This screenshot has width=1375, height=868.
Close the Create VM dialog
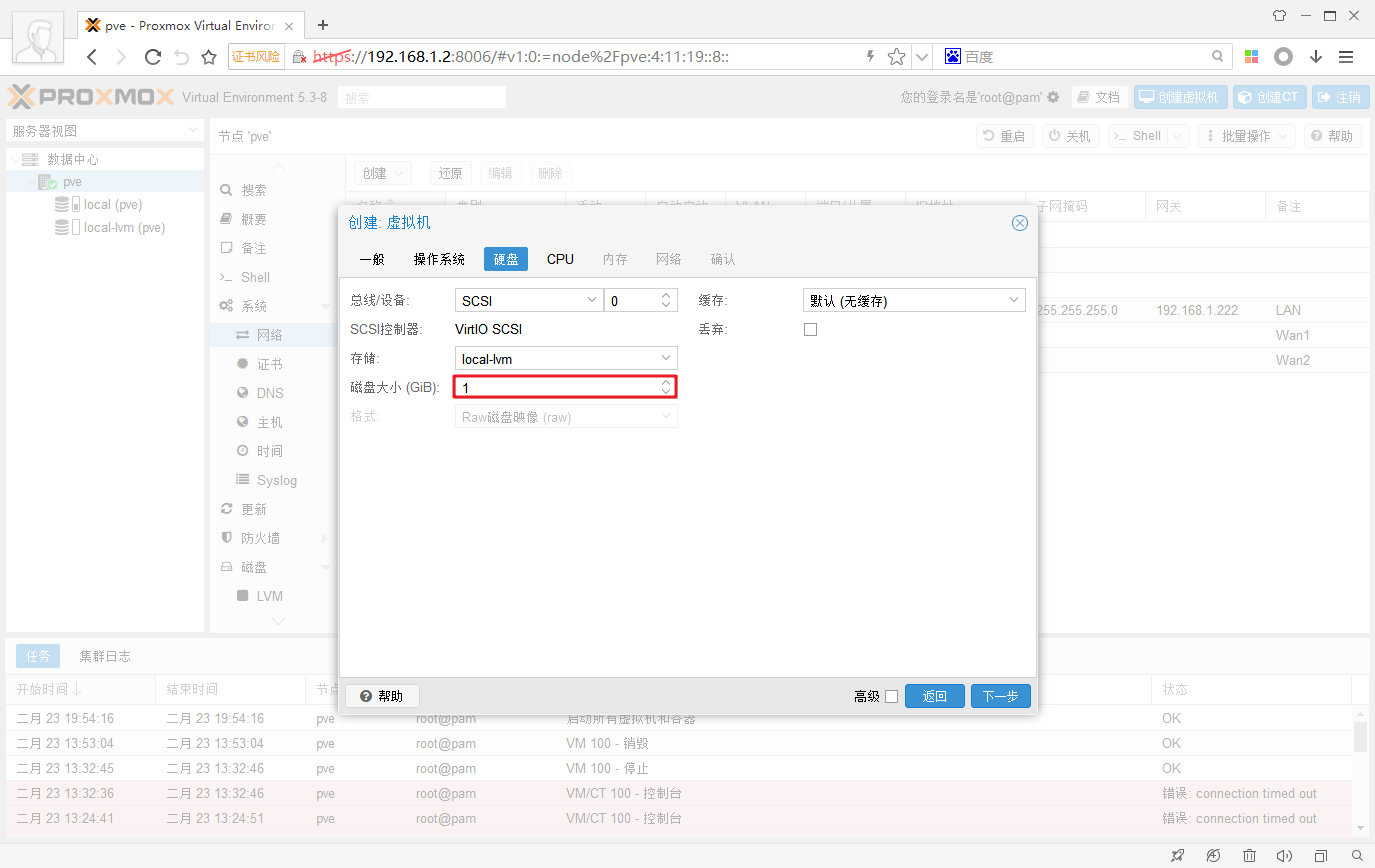click(x=1020, y=223)
